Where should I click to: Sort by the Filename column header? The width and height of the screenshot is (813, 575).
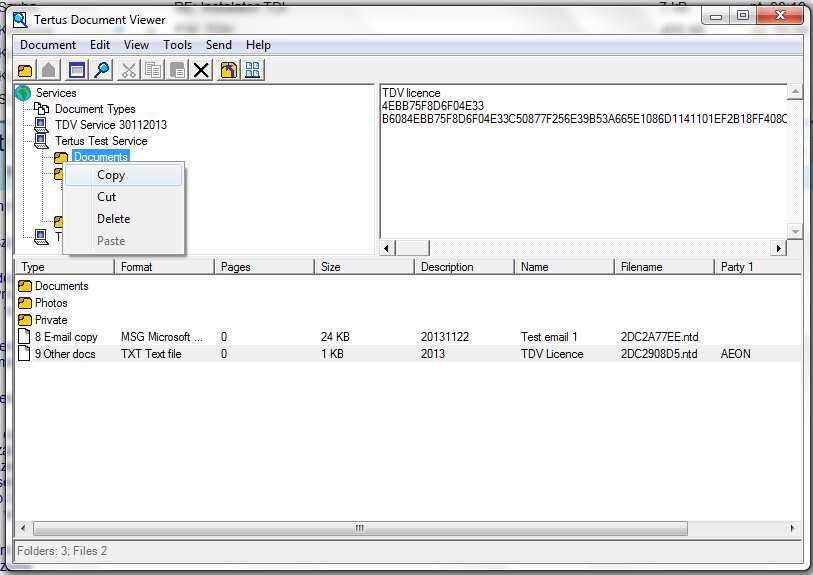tap(664, 267)
